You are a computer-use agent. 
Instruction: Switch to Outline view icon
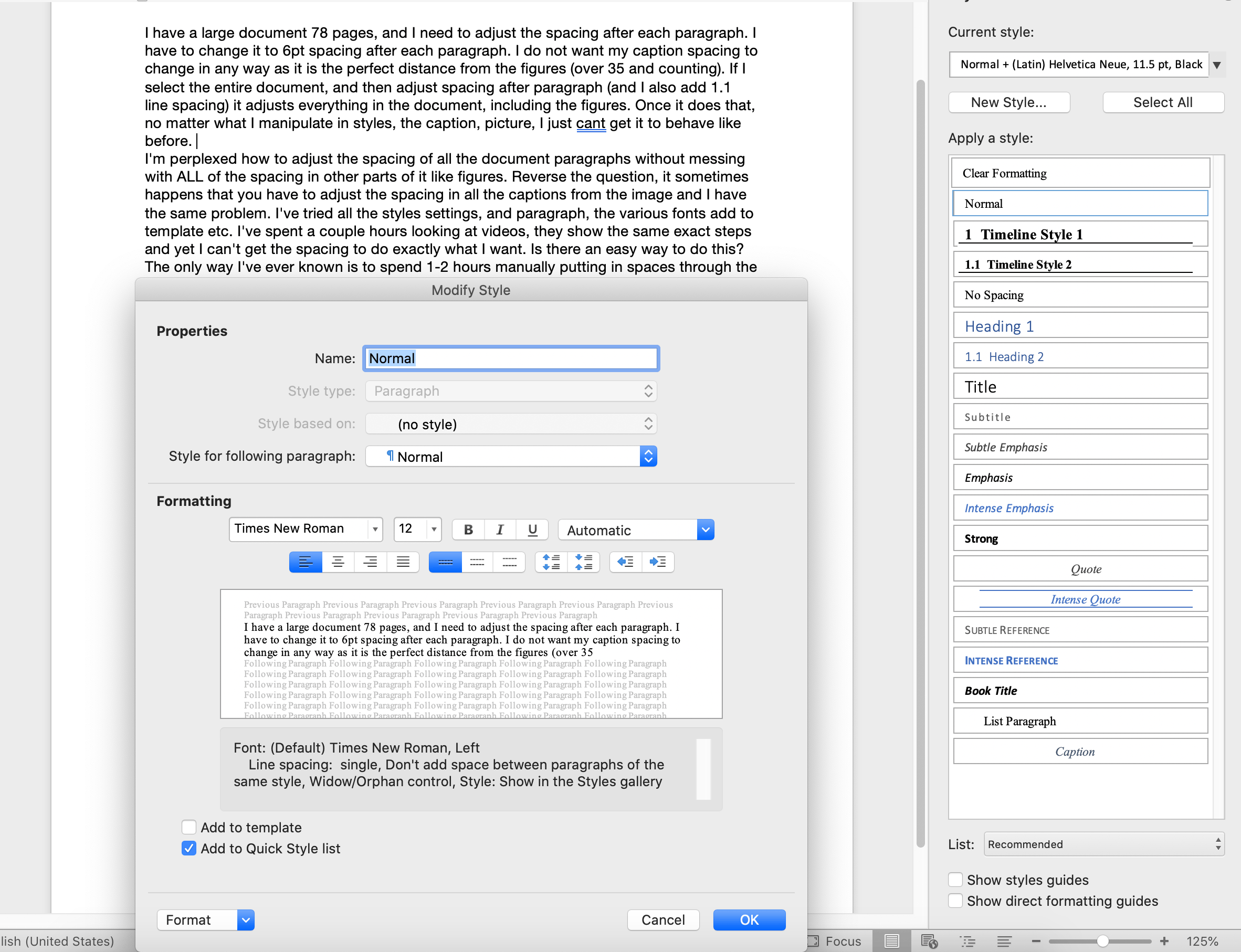(967, 941)
